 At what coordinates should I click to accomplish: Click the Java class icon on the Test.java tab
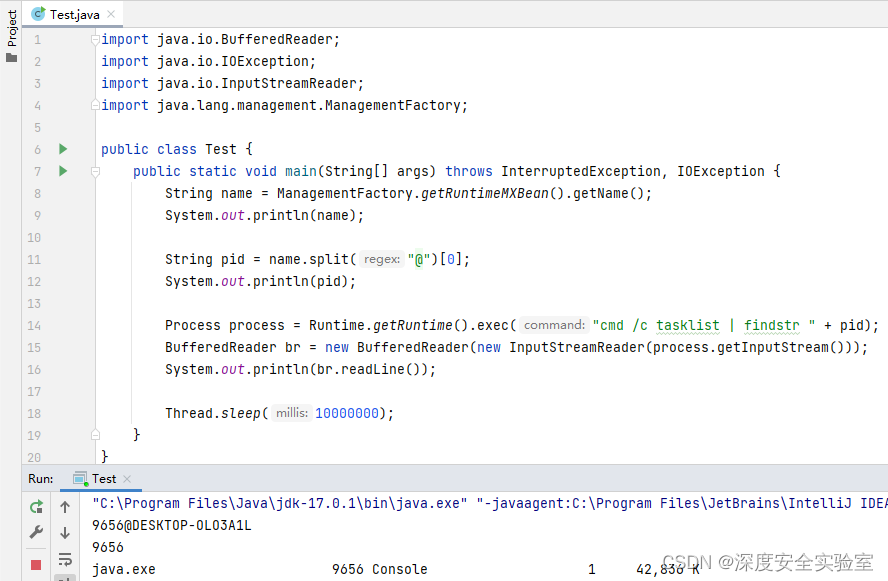coord(38,15)
